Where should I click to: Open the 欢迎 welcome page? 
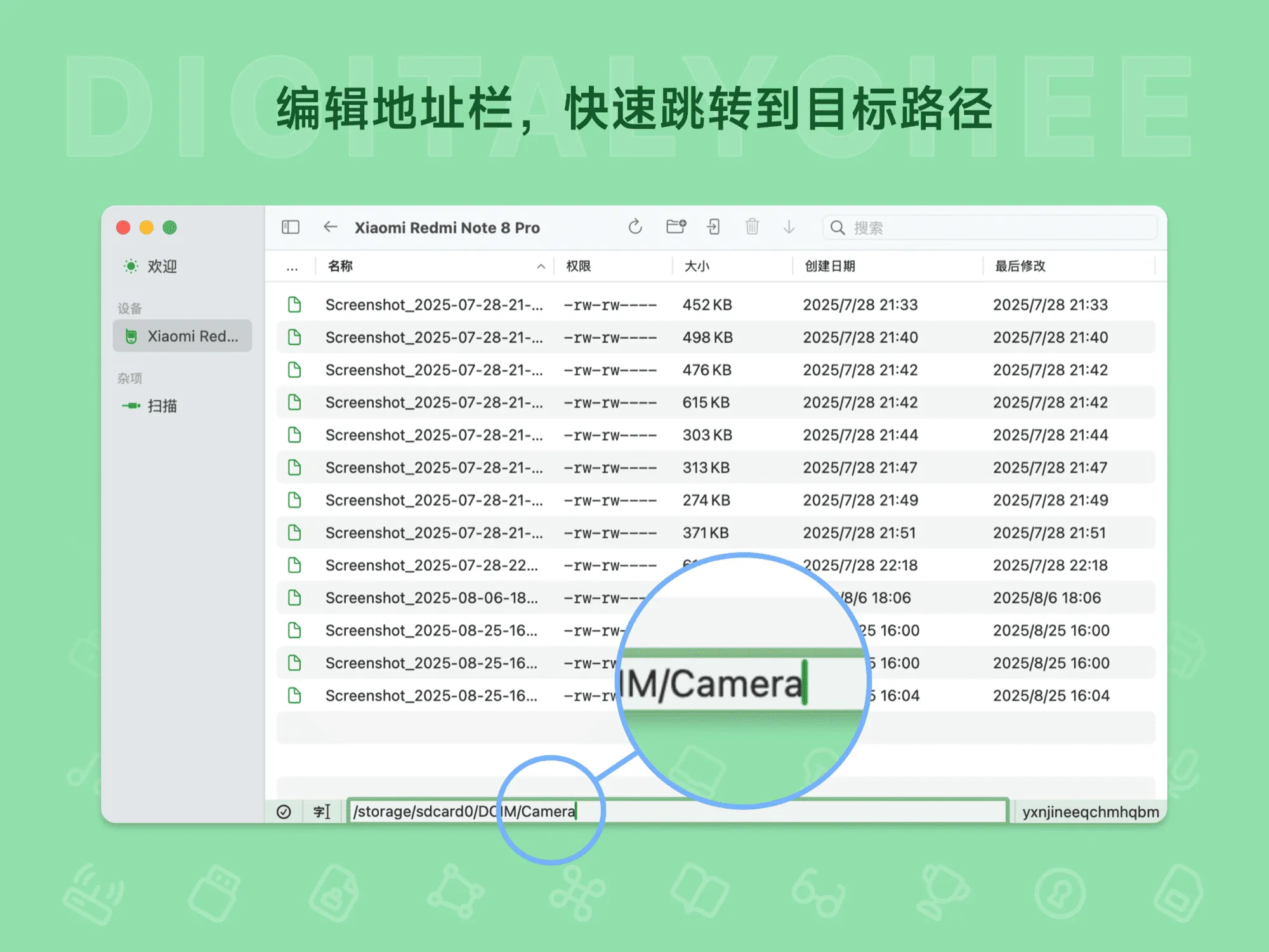(164, 266)
